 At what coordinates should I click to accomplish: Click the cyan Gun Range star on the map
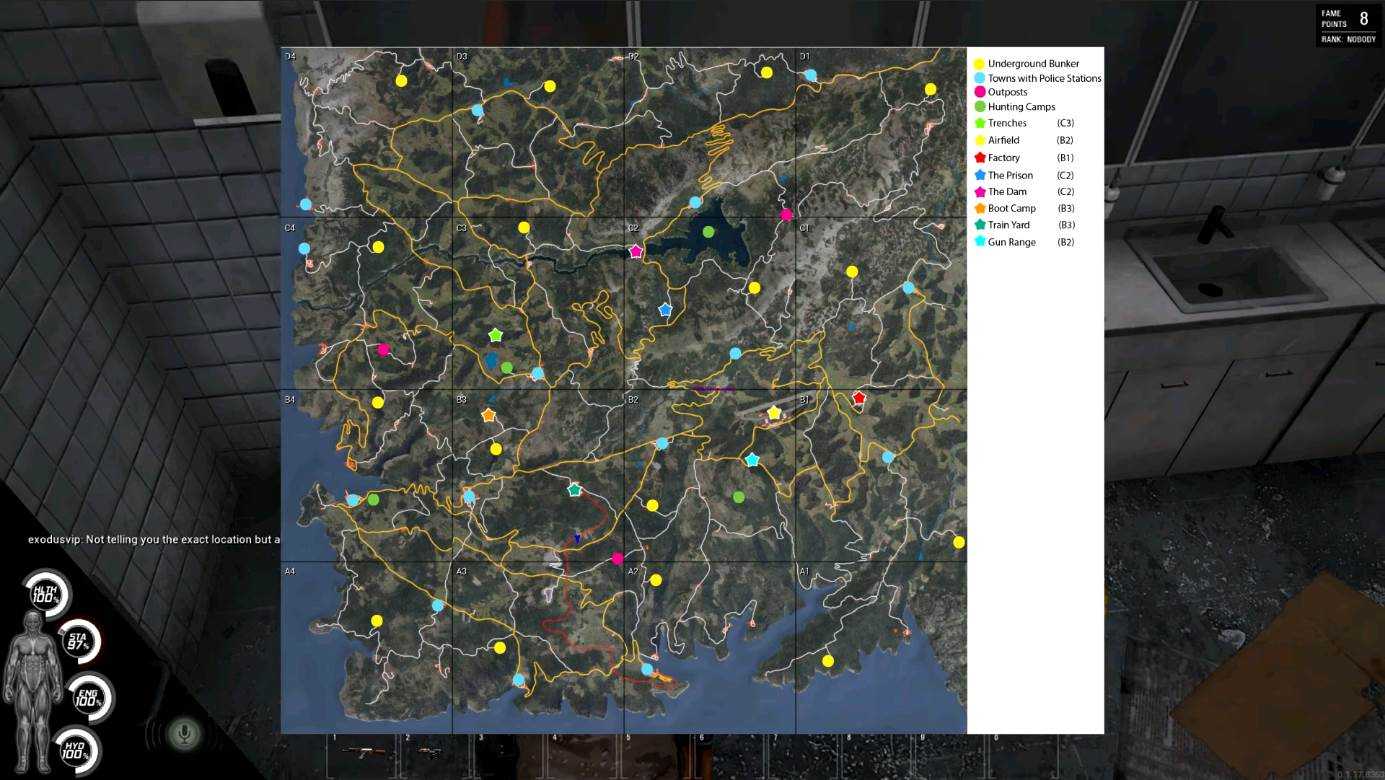pos(752,460)
